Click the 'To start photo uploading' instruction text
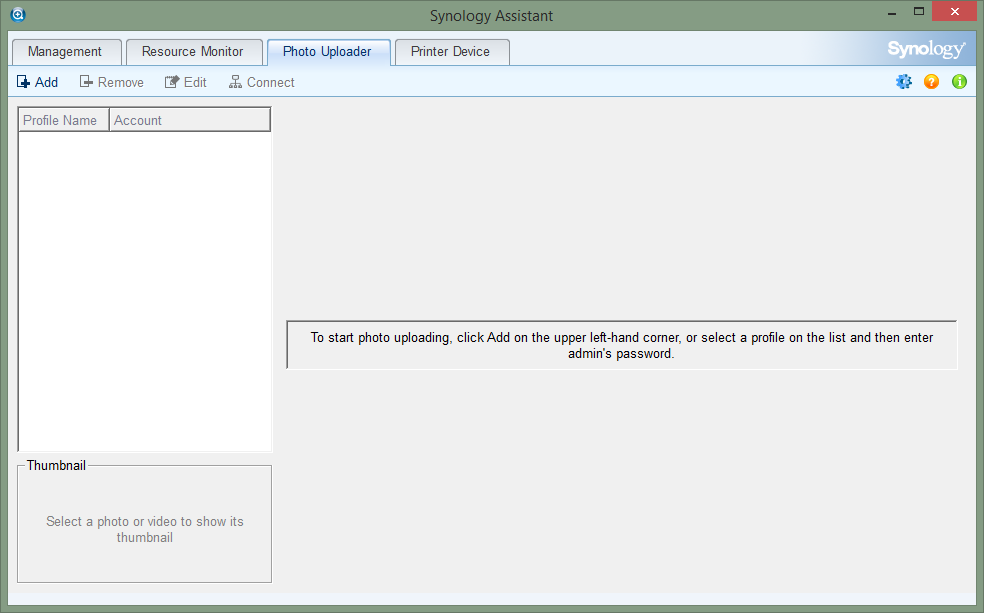Viewport: 984px width, 613px height. [x=621, y=346]
